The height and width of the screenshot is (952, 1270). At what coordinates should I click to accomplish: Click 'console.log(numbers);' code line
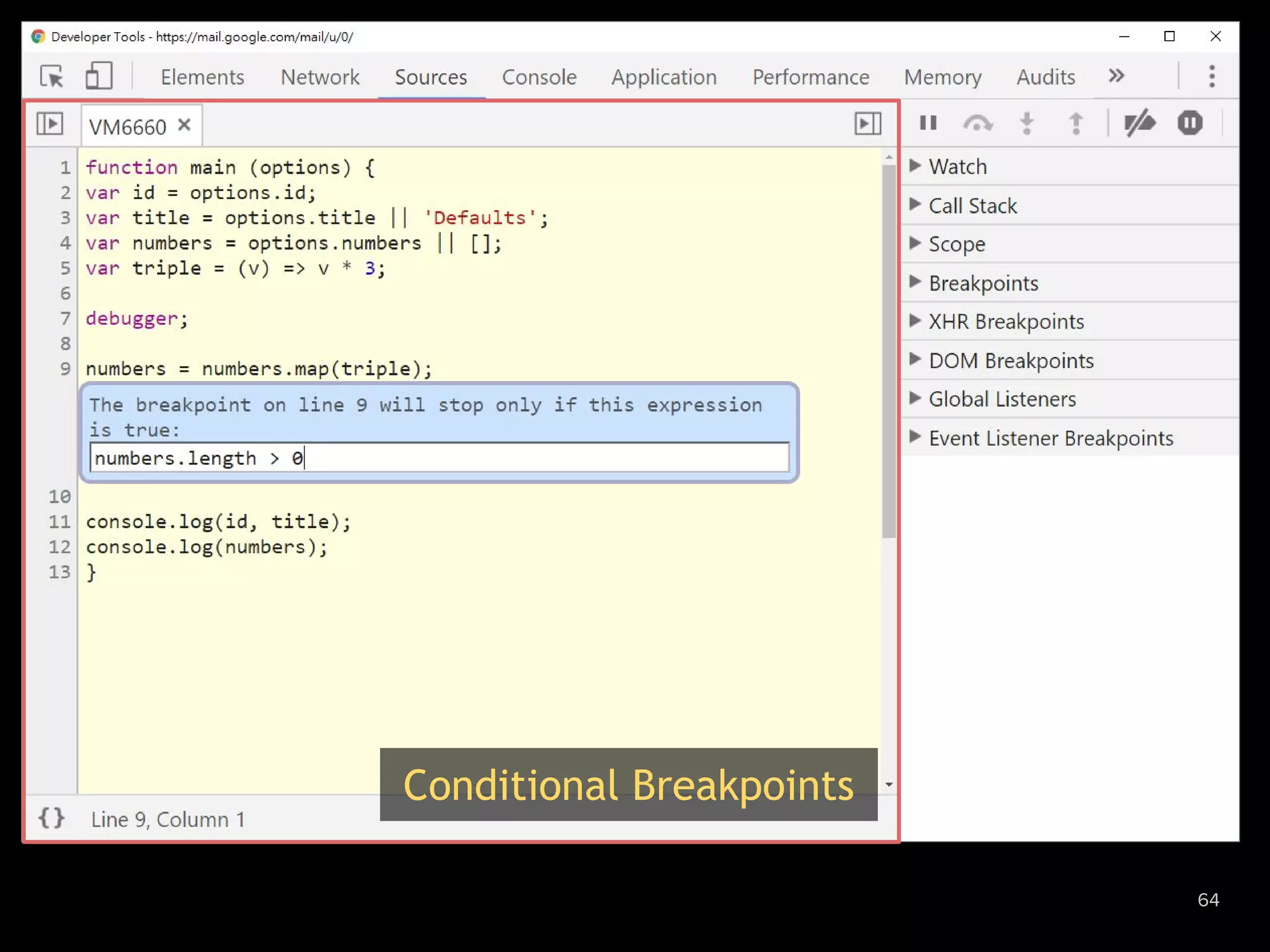tap(206, 547)
